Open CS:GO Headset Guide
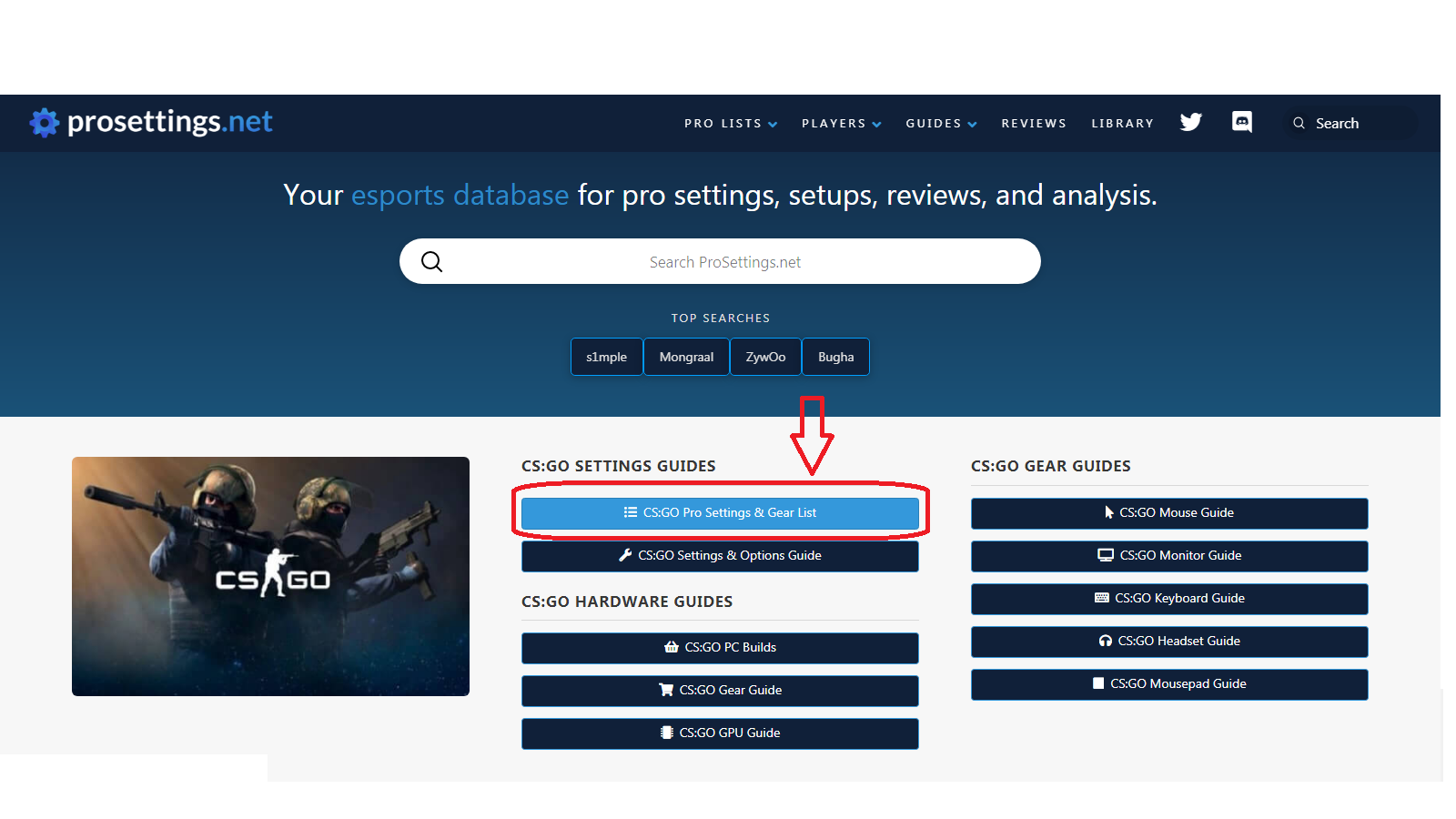 [x=1169, y=642]
